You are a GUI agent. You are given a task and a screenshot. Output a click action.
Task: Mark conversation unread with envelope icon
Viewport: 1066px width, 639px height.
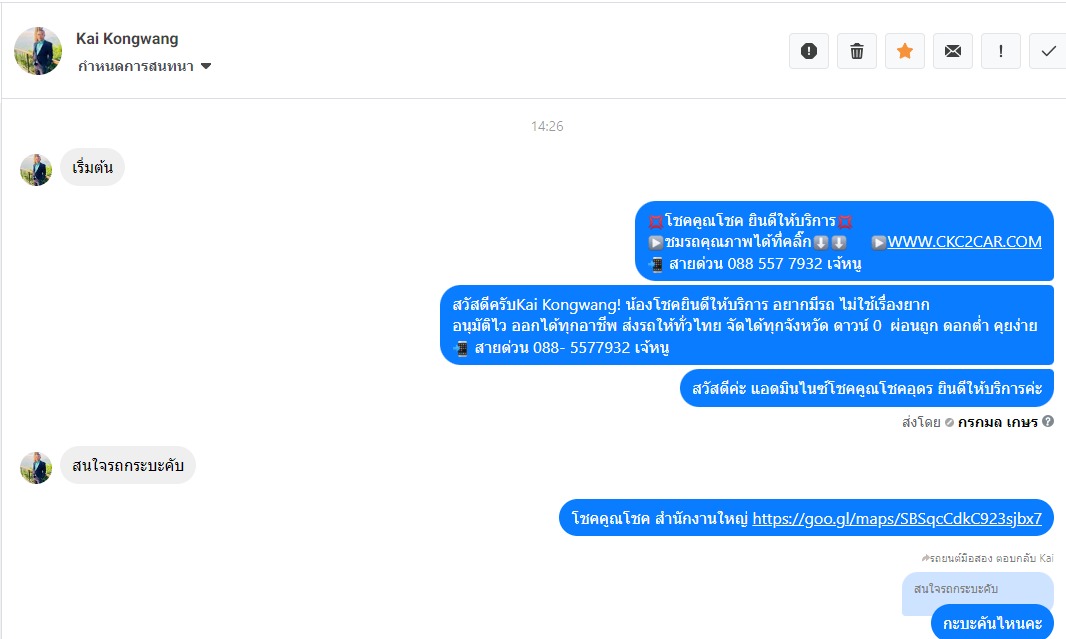952,51
